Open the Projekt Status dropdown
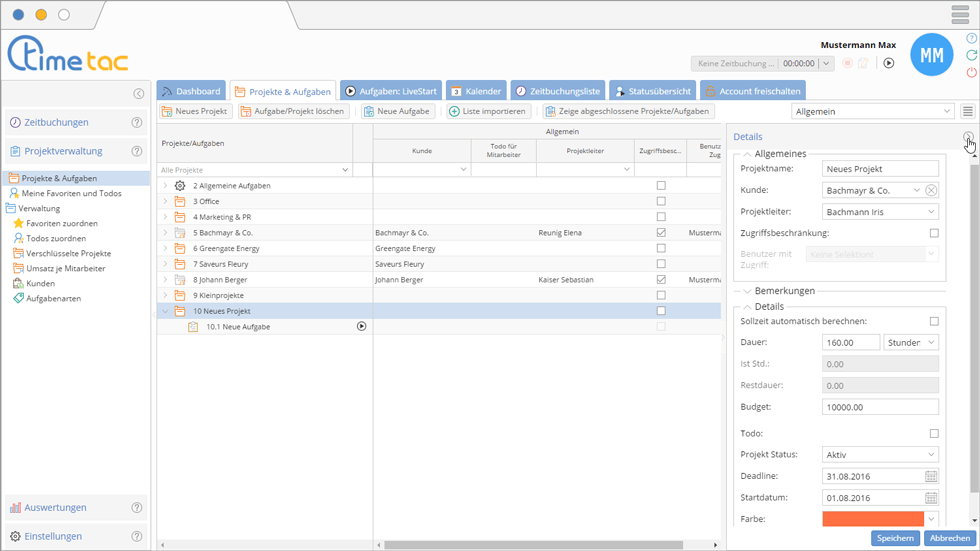Screen dimensions: 980x551 [880, 455]
